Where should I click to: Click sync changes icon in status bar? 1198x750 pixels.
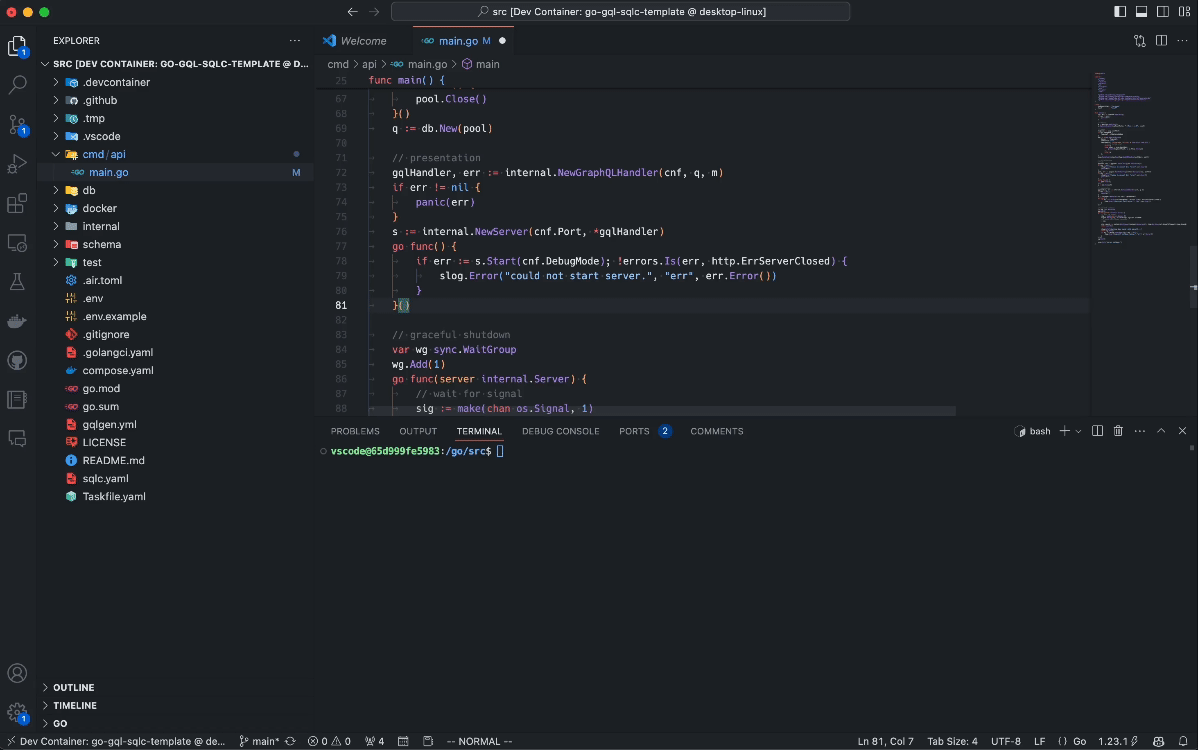(x=290, y=741)
